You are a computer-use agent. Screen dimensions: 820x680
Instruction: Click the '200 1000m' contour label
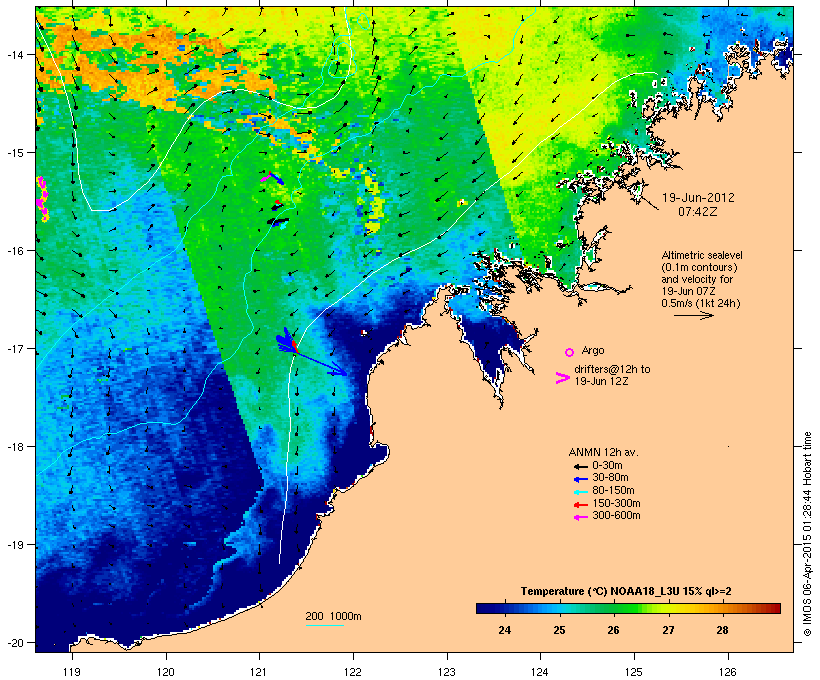pos(333,616)
